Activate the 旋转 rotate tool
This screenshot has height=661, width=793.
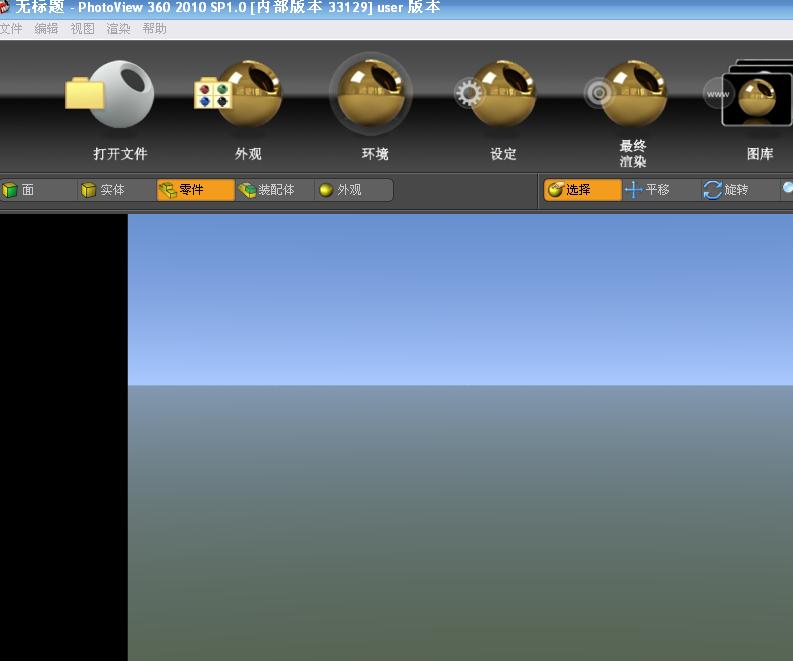point(740,190)
